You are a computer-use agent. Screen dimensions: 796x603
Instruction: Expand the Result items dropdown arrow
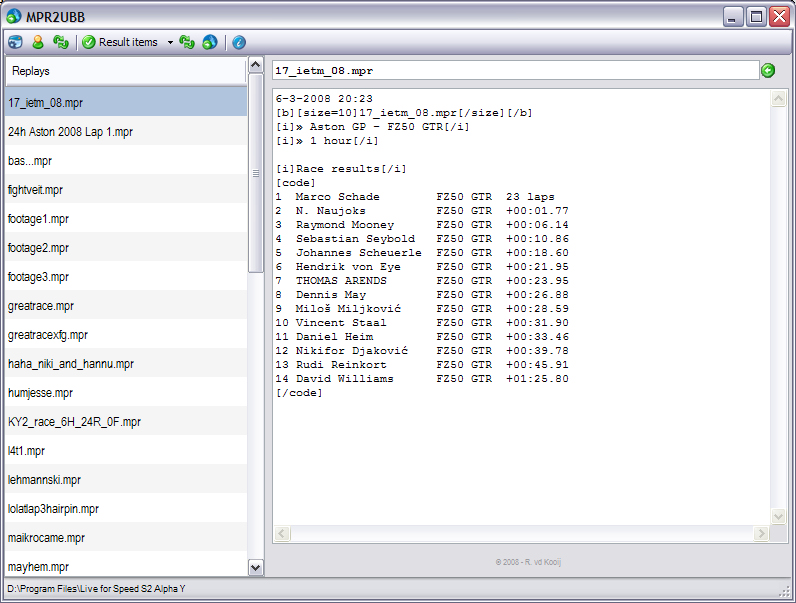coord(170,42)
